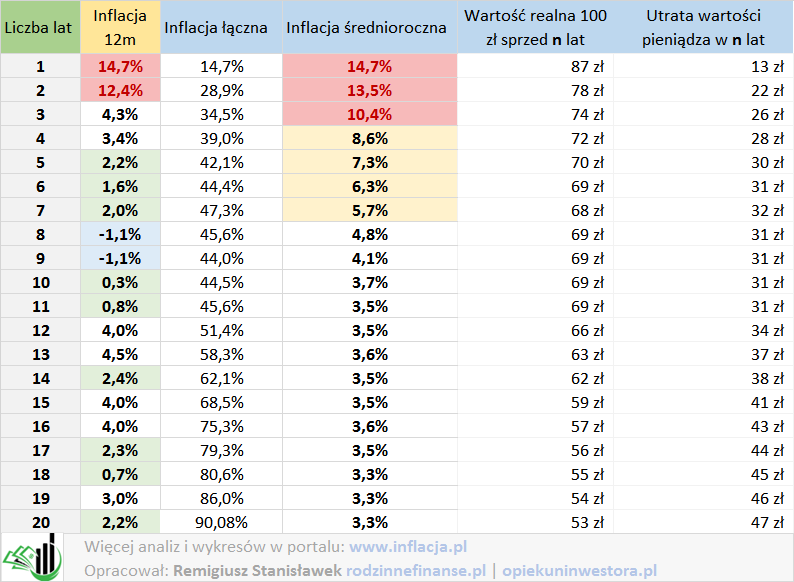This screenshot has width=794, height=582.
Task: Open the www.inflacja.pl link
Action: (408, 547)
